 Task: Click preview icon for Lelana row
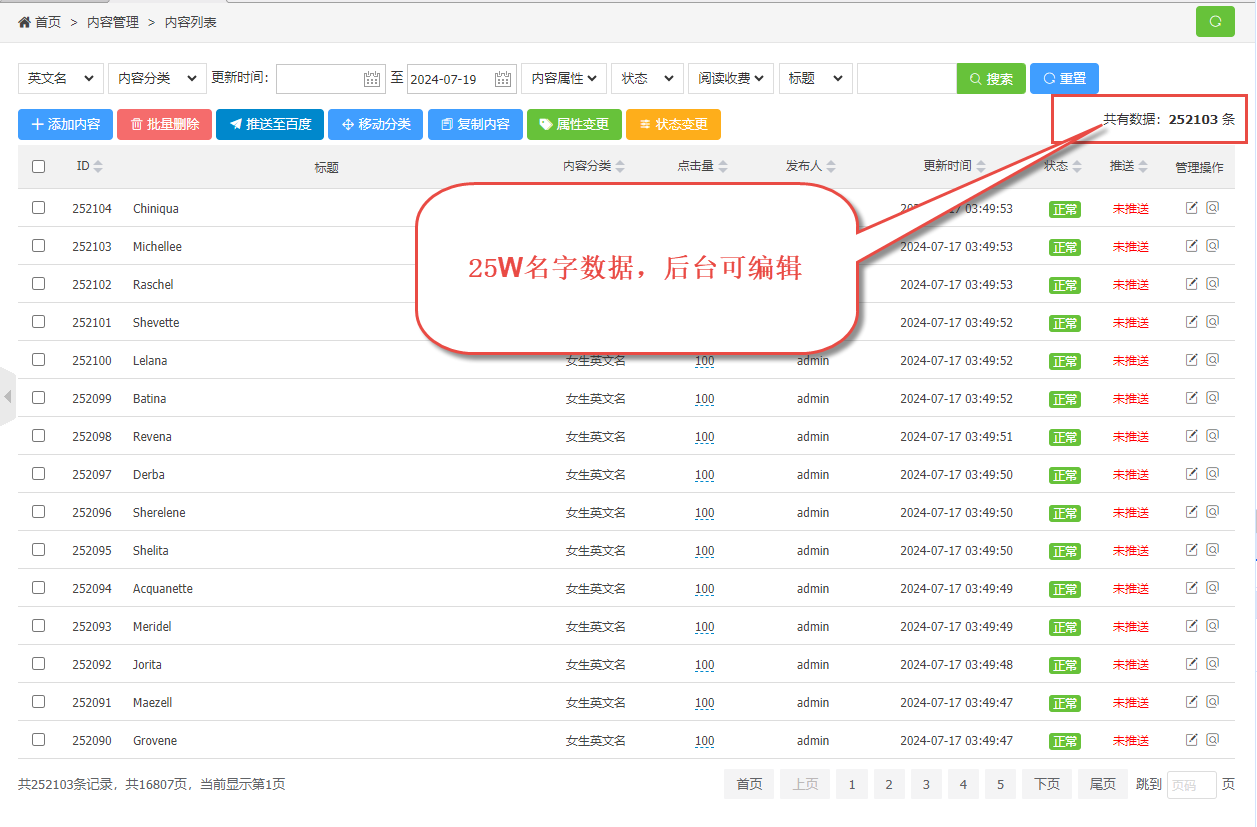[1213, 360]
